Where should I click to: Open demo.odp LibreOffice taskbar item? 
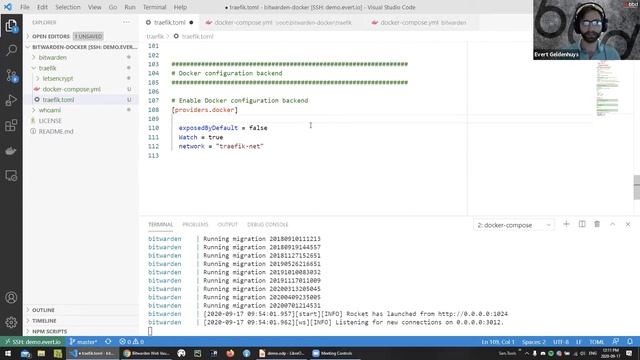pyautogui.click(x=282, y=353)
